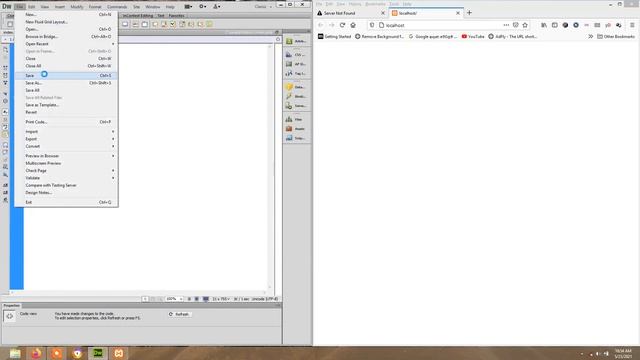Viewport: 640px width, 360px height.
Task: Open the AP Elements panel icon
Action: pyautogui.click(x=296, y=64)
